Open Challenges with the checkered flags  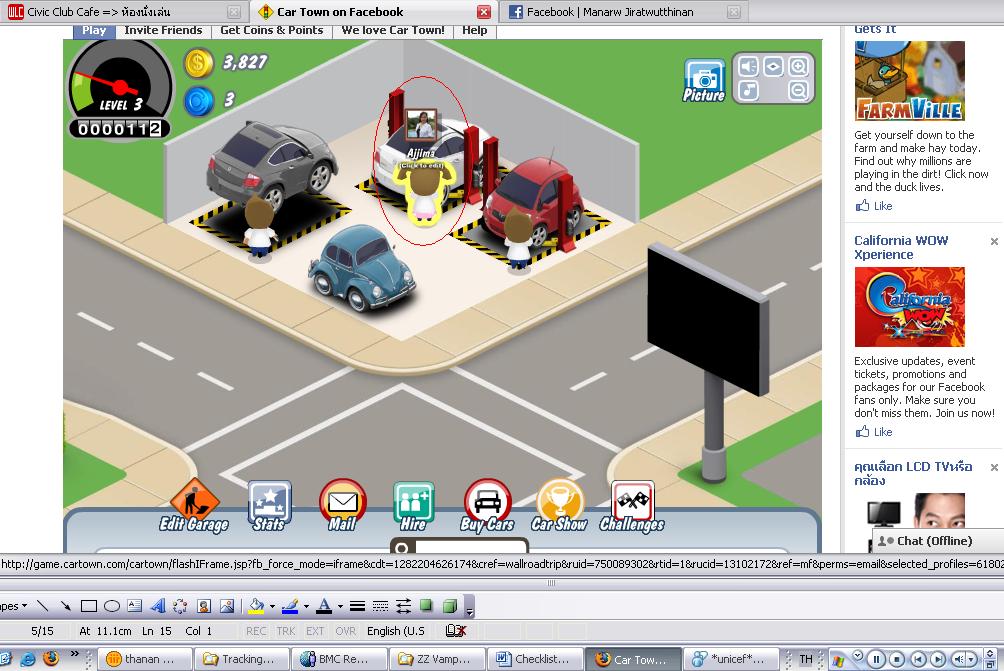click(x=632, y=505)
